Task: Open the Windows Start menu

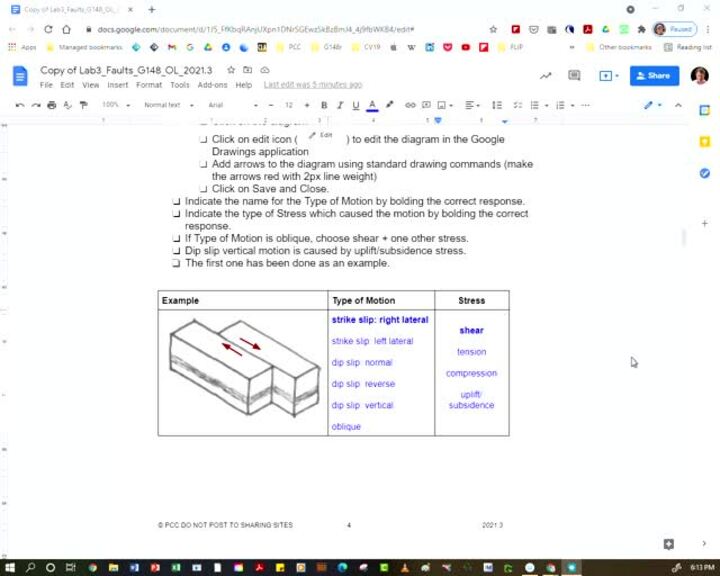Action: point(10,568)
